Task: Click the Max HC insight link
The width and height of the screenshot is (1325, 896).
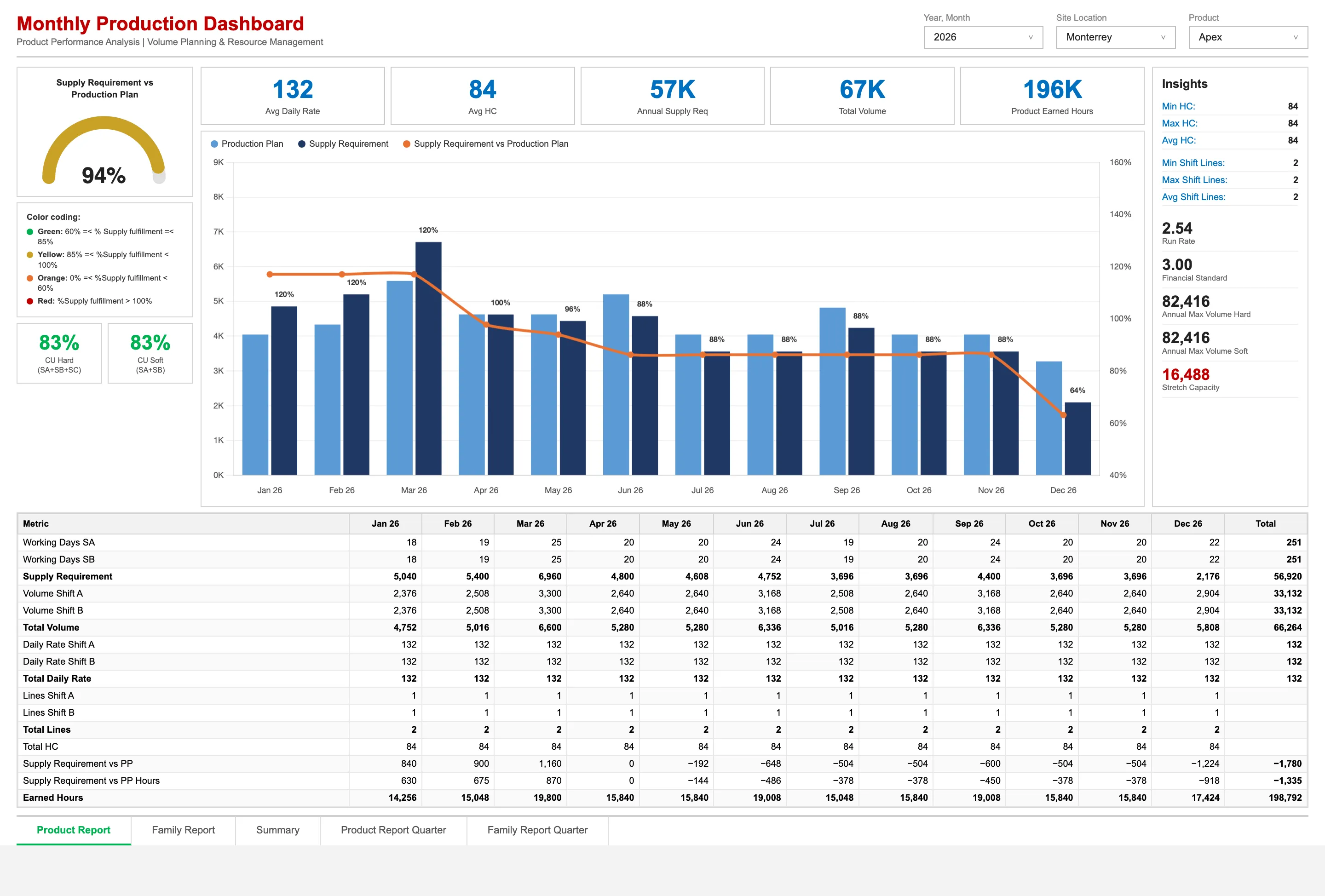Action: tap(1180, 123)
